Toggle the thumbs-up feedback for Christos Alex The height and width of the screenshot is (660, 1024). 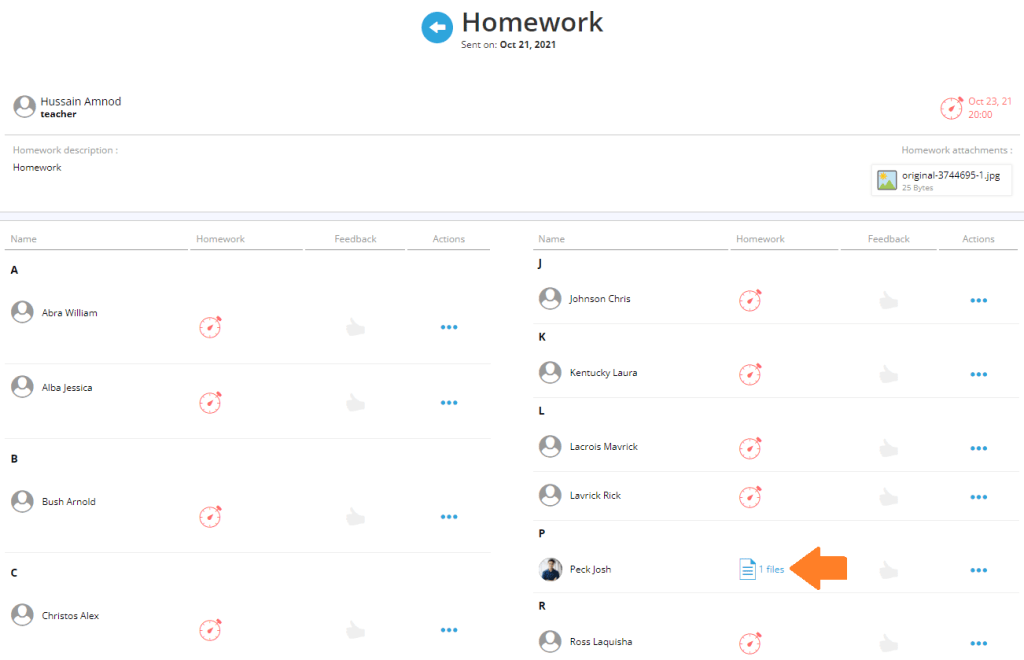click(x=355, y=629)
